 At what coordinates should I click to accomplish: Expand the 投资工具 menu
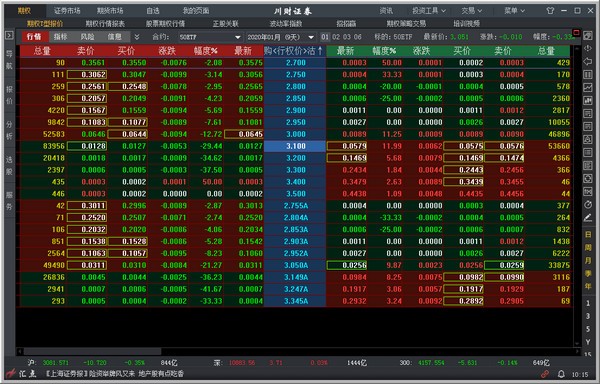click(x=429, y=11)
